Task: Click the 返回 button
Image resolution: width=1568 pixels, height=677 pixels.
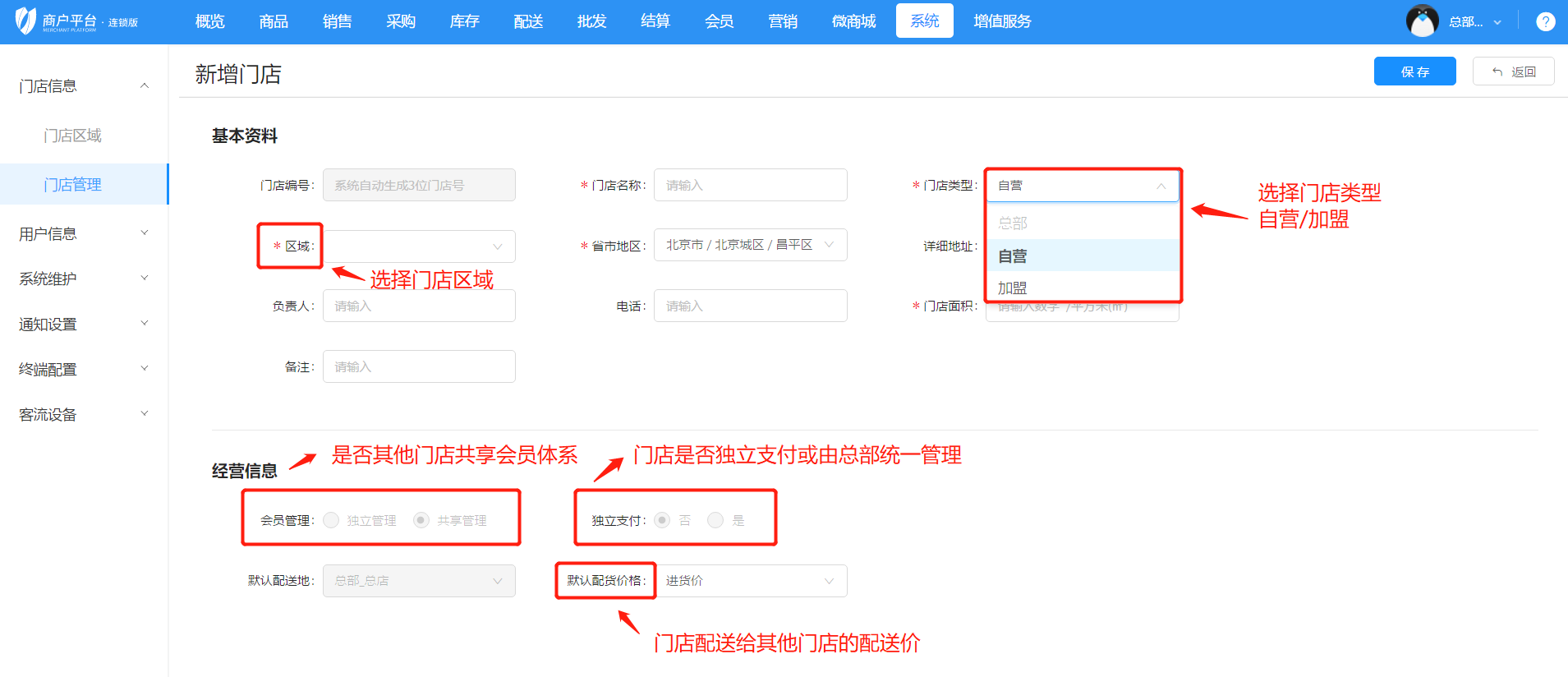Action: click(x=1513, y=71)
